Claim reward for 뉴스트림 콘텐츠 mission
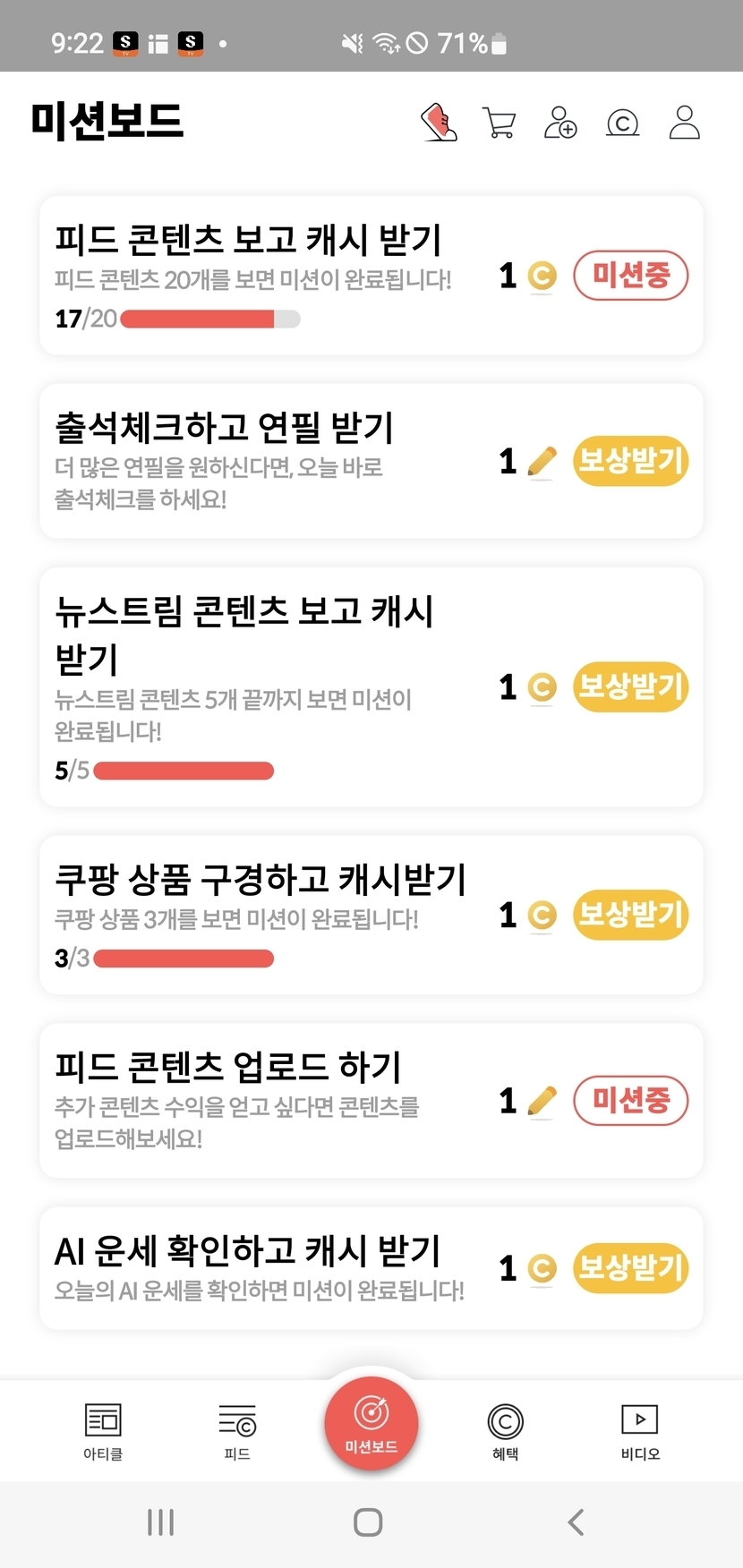Image resolution: width=743 pixels, height=1568 pixels. 630,686
